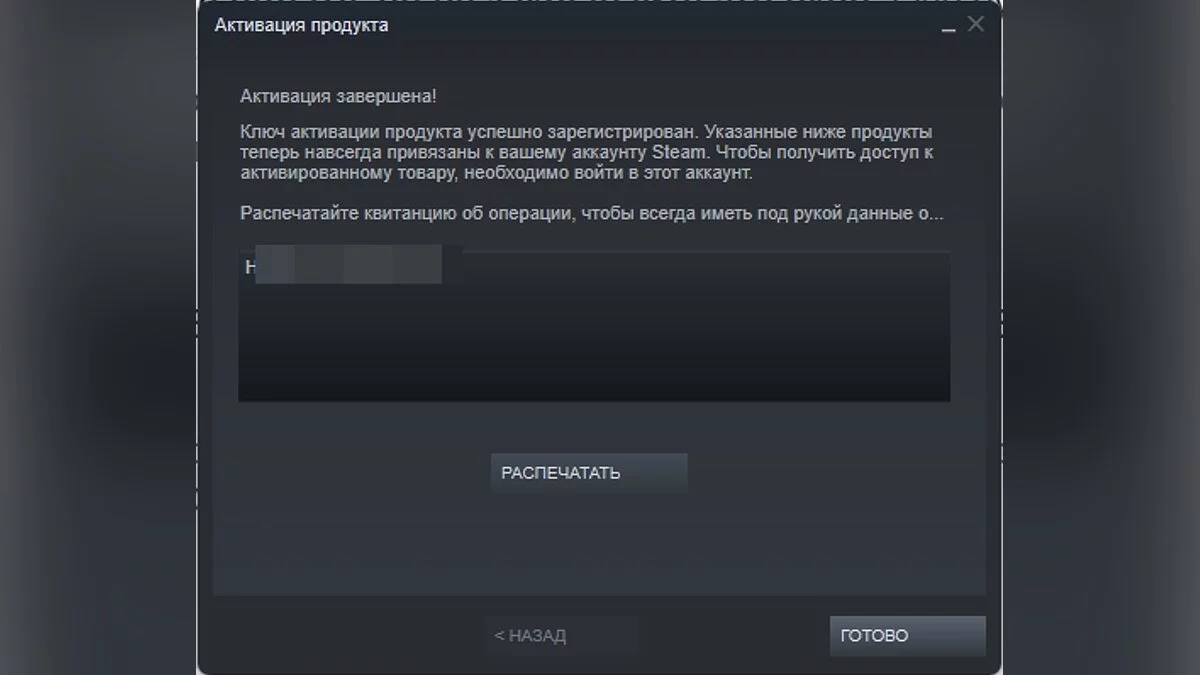Click the trailing ellipsis of the receipt hint line
Image resolution: width=1200 pixels, height=675 pixels.
click(x=937, y=216)
